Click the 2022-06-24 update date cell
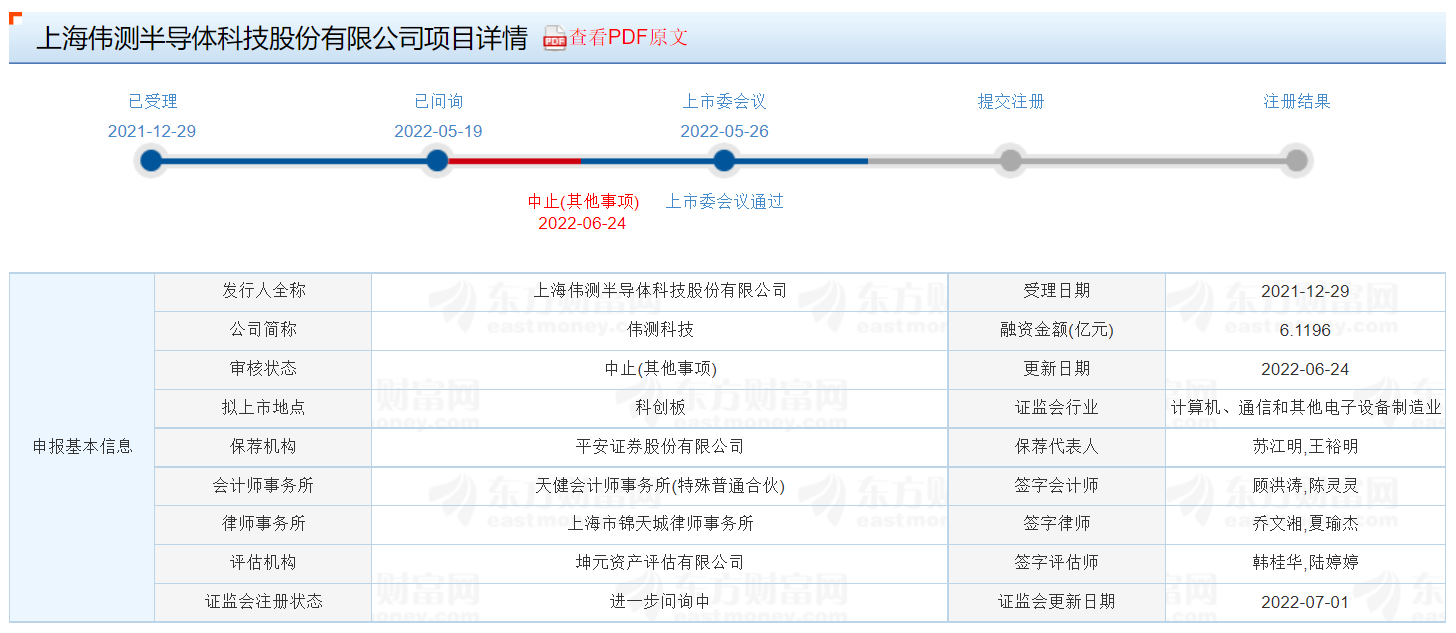This screenshot has width=1456, height=633. (1305, 369)
